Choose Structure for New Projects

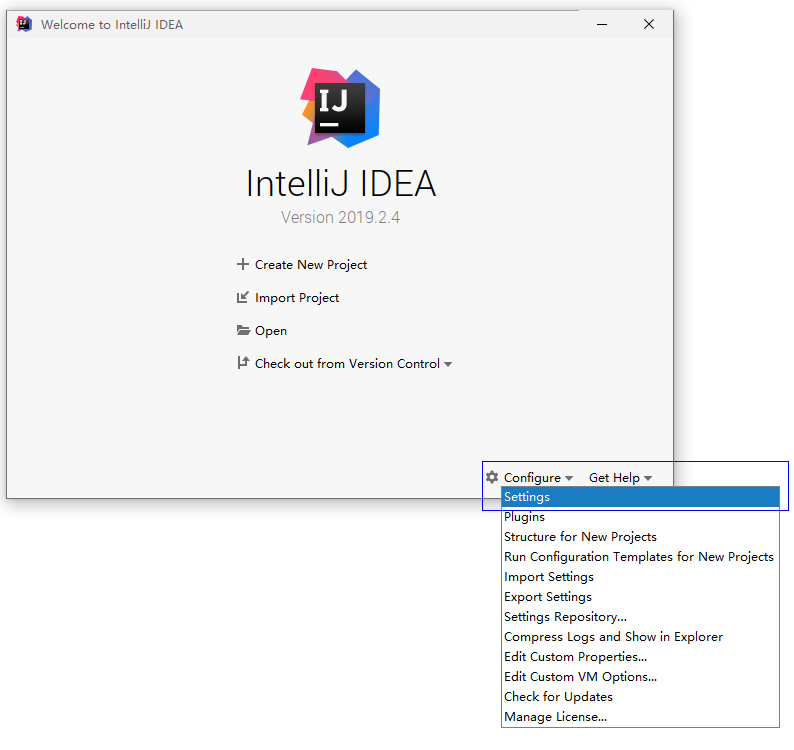(x=640, y=537)
